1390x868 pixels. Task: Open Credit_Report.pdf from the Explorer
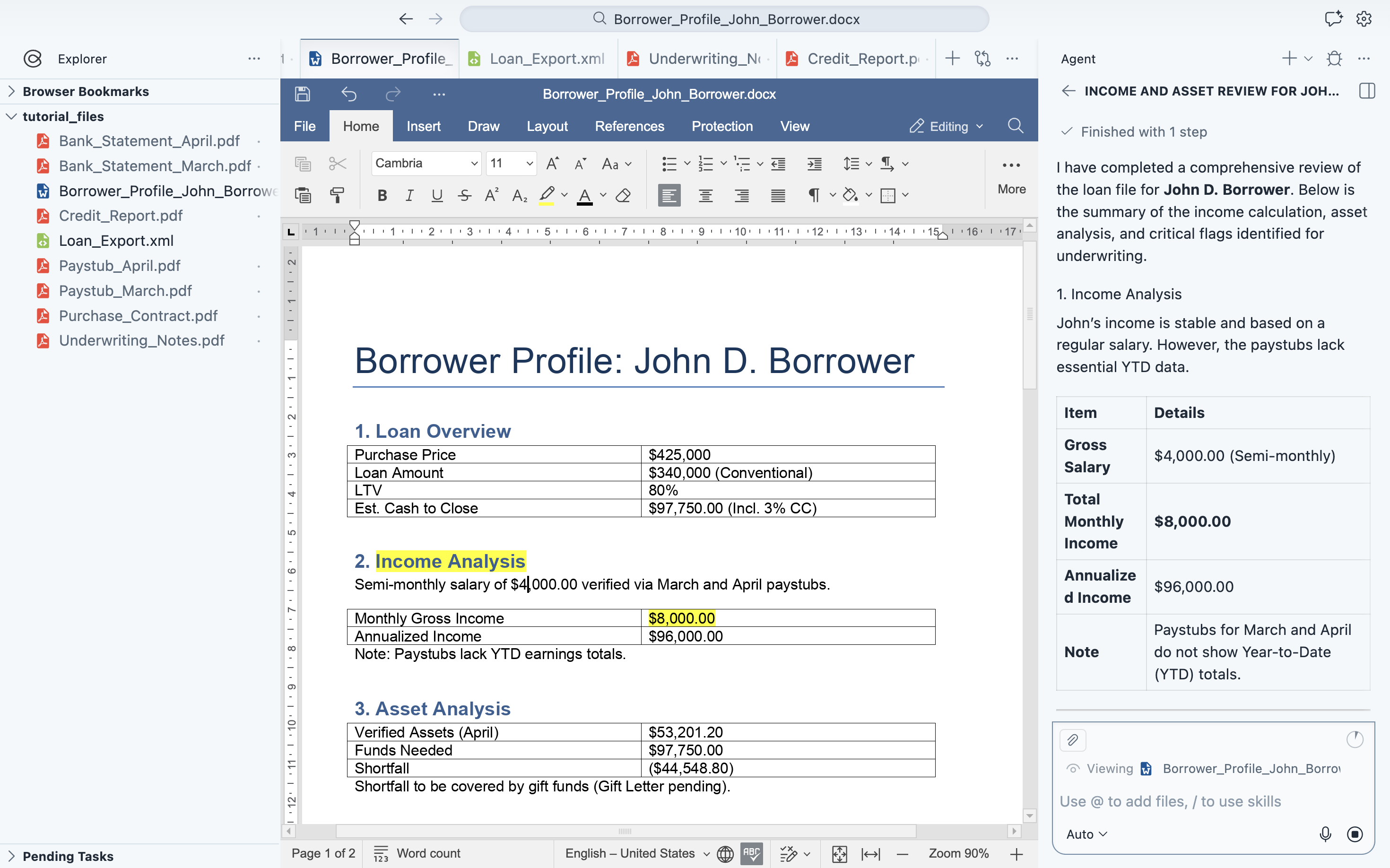click(x=121, y=215)
